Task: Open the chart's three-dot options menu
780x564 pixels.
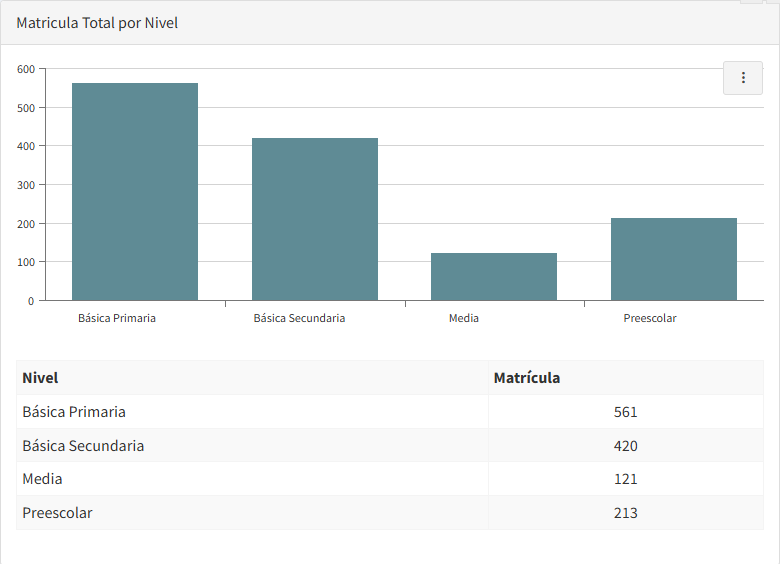Action: [742, 78]
